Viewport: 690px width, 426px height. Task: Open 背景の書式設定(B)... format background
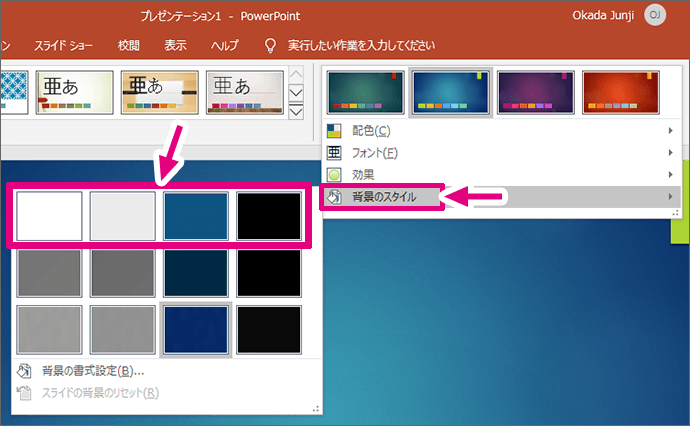point(166,371)
